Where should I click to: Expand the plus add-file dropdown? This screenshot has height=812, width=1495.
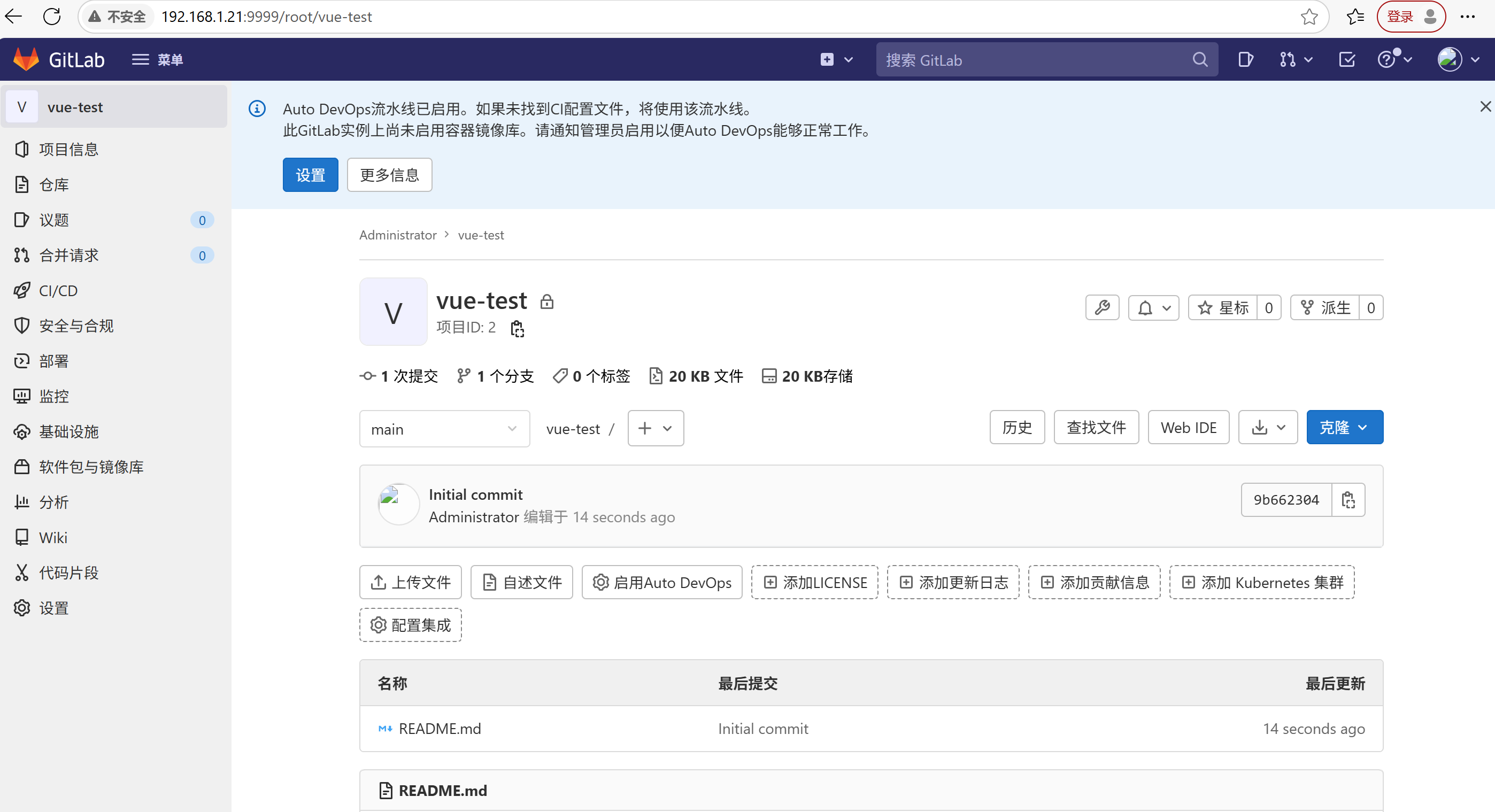click(x=656, y=428)
